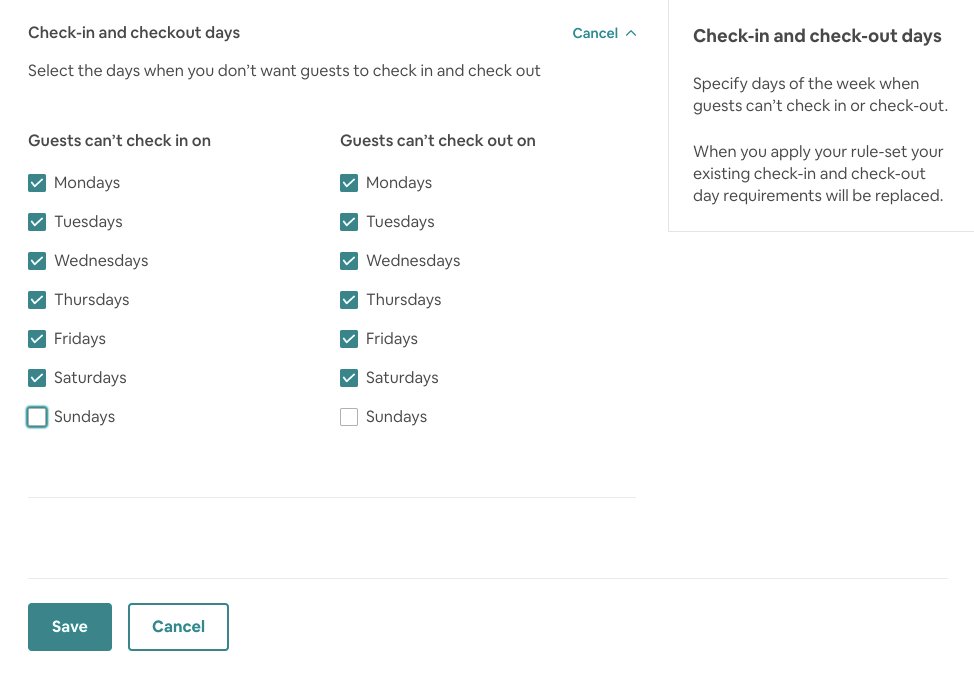This screenshot has height=674, width=974.
Task: Collapse section with the chevron-up arrow
Action: coord(631,33)
